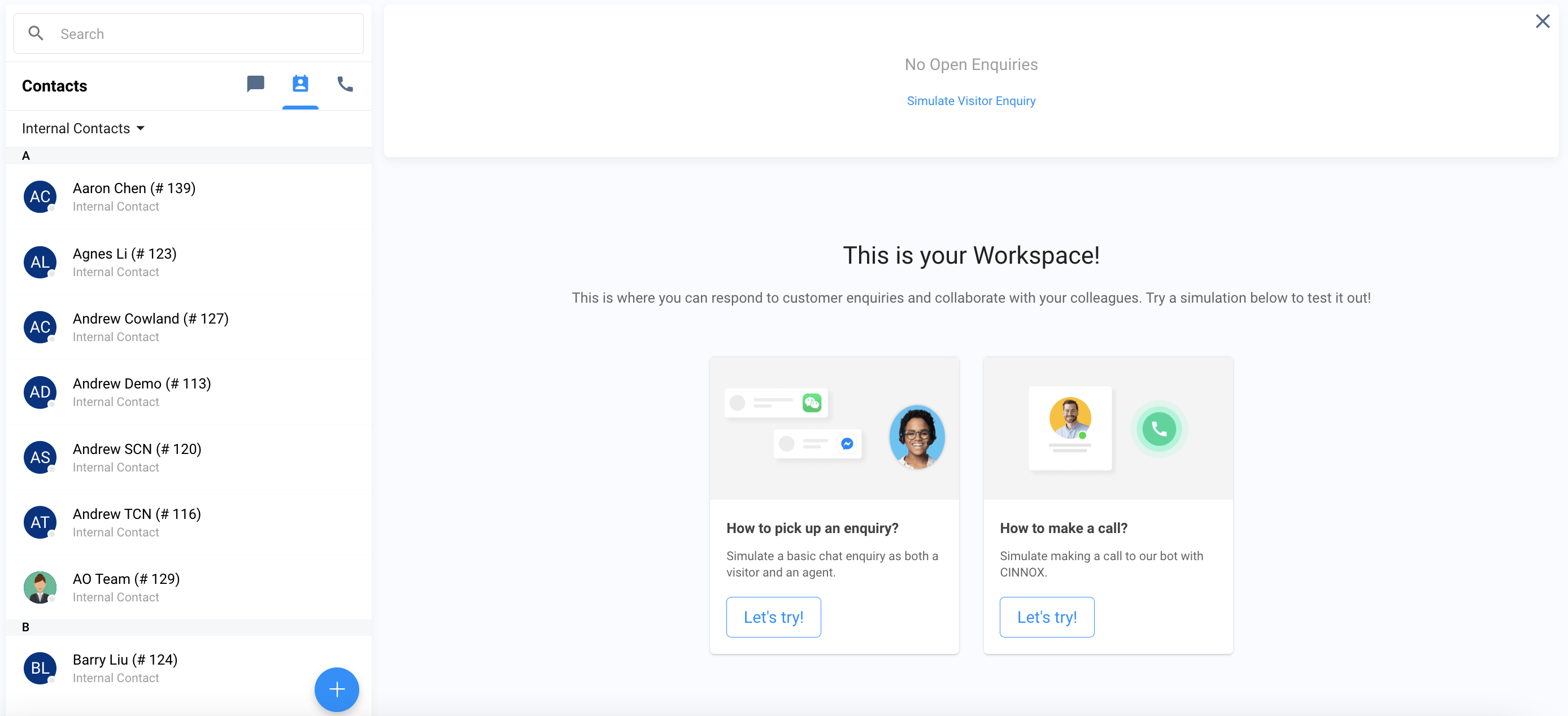Click the Internal Contacts dropdown arrow
This screenshot has width=1568, height=716.
(x=141, y=128)
